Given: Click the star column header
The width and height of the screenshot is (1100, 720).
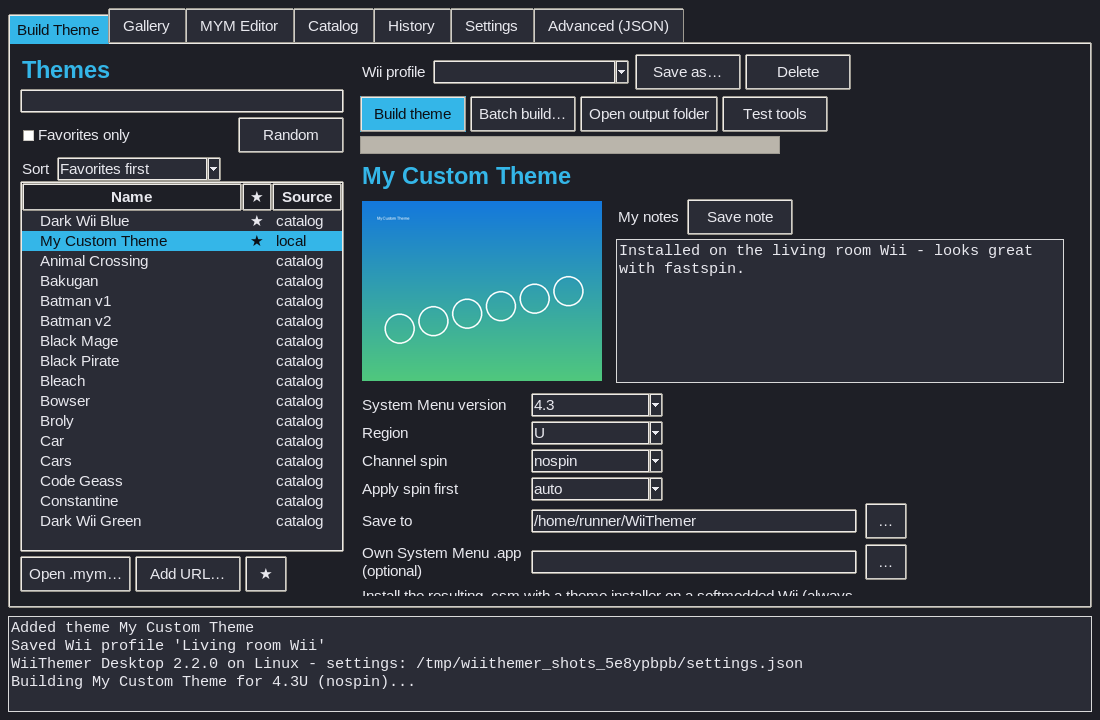Looking at the screenshot, I should [x=257, y=197].
